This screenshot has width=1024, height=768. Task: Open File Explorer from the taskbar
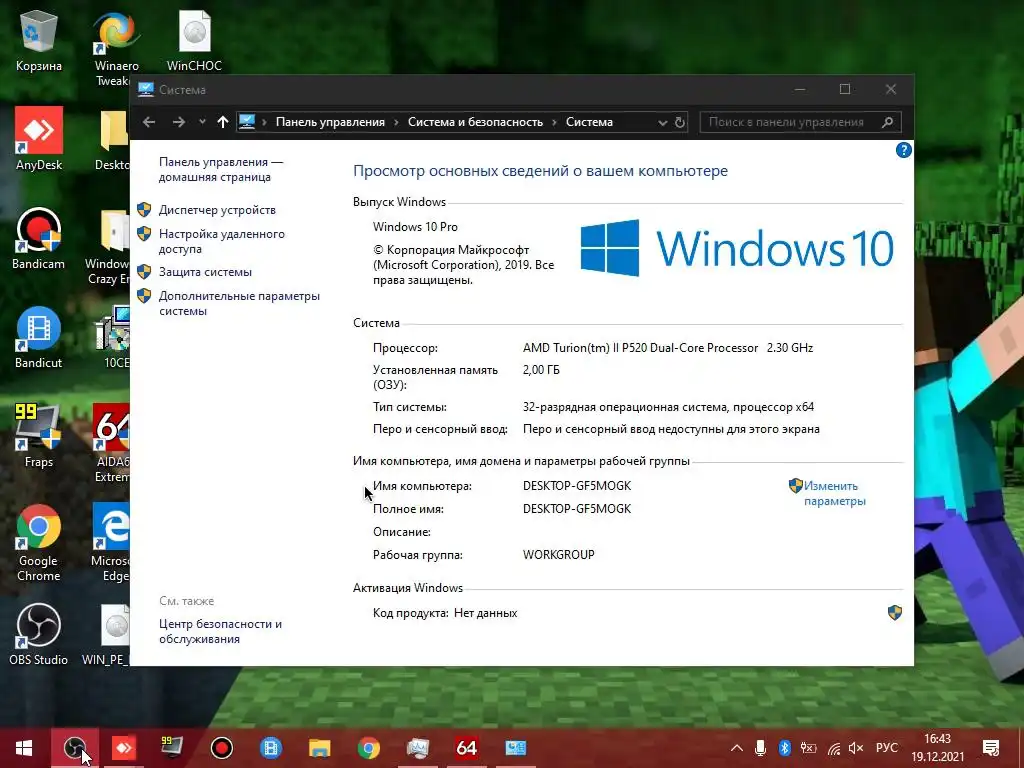[319, 748]
